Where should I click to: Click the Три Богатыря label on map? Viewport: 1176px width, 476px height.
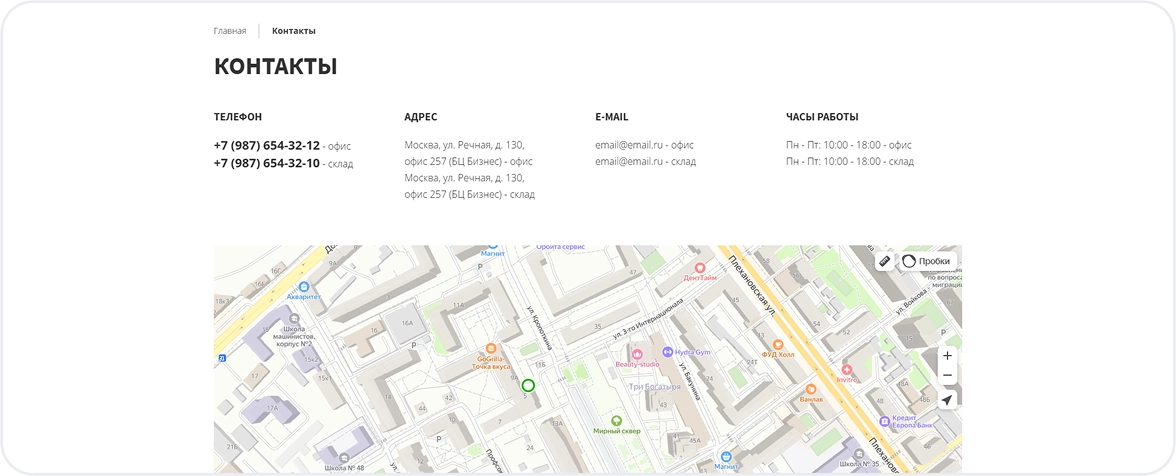(655, 387)
